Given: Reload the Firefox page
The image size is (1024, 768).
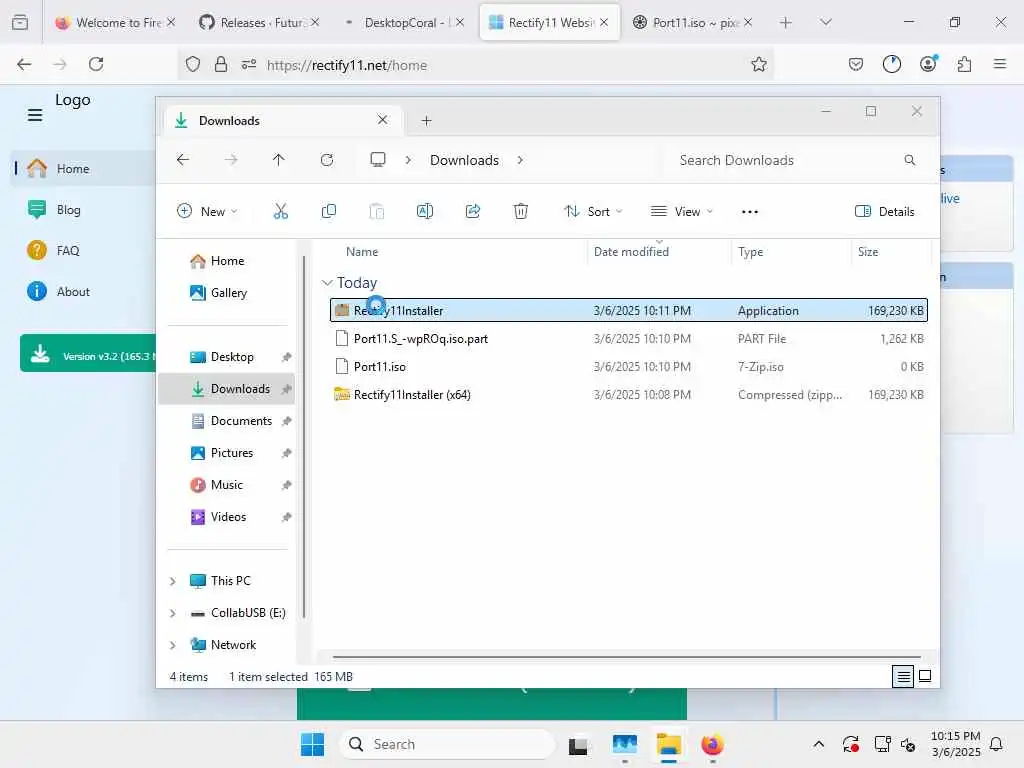Looking at the screenshot, I should pyautogui.click(x=96, y=64).
